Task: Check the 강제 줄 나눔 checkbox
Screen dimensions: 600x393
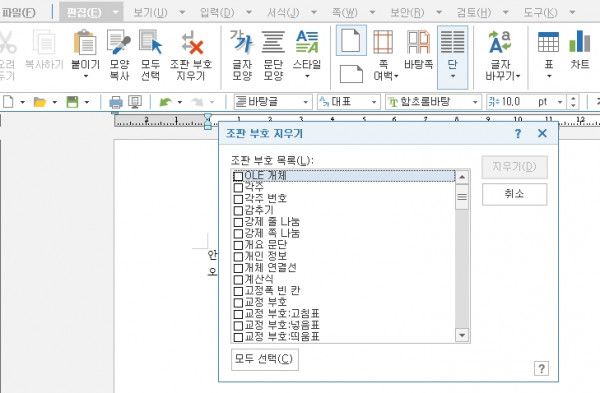Action: click(238, 222)
